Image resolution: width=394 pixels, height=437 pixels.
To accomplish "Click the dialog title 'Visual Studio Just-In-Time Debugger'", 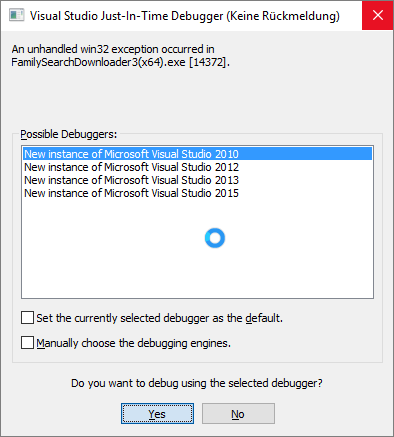I will coord(127,16).
